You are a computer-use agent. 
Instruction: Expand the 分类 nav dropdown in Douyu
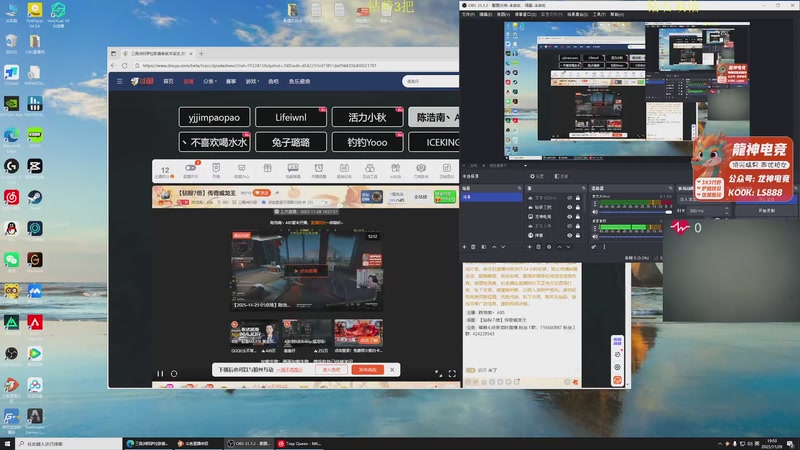click(x=210, y=81)
